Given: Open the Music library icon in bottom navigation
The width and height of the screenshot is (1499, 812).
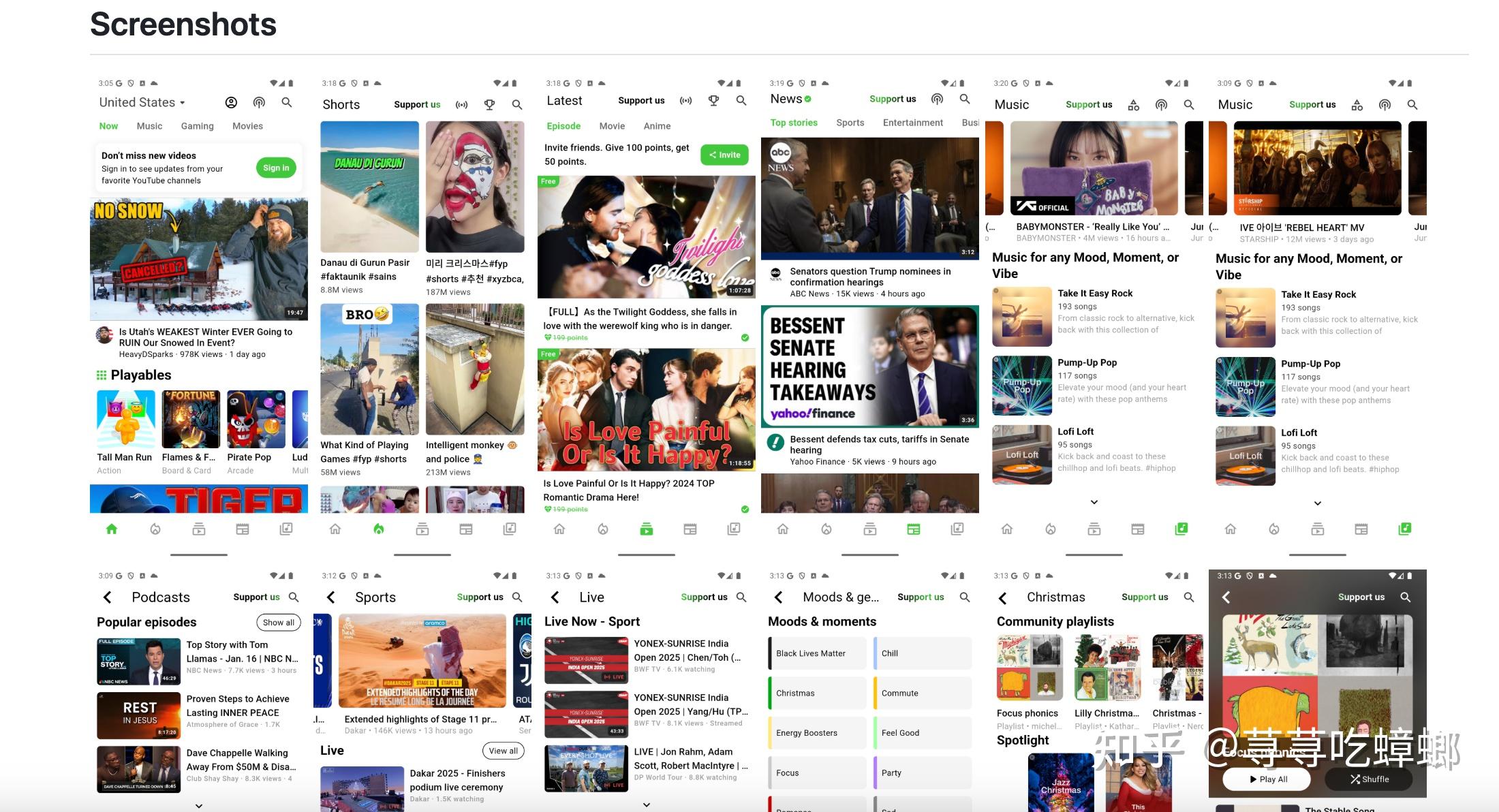Looking at the screenshot, I should click(x=1181, y=529).
